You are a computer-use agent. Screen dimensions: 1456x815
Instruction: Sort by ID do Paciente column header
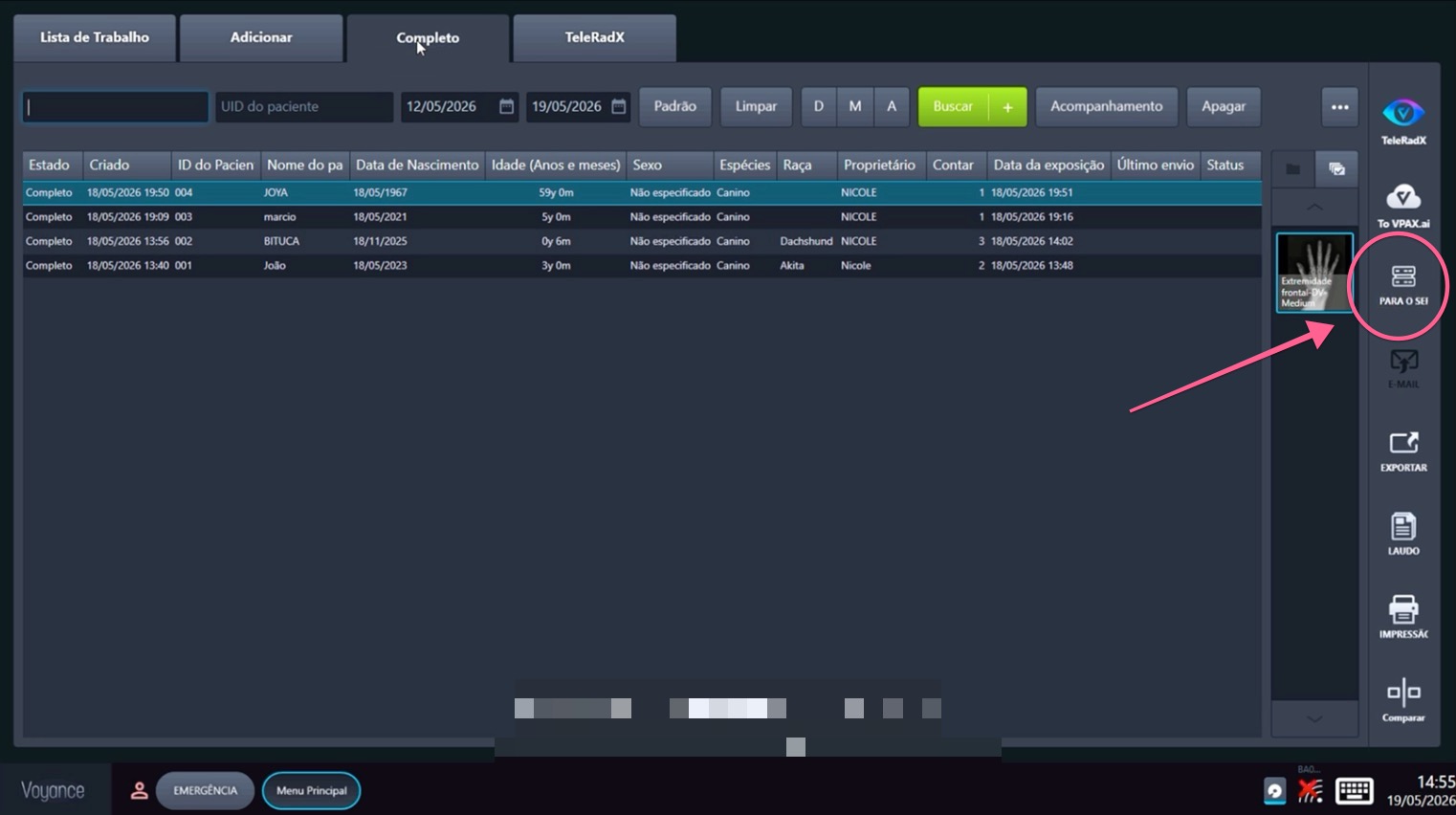[x=216, y=165]
